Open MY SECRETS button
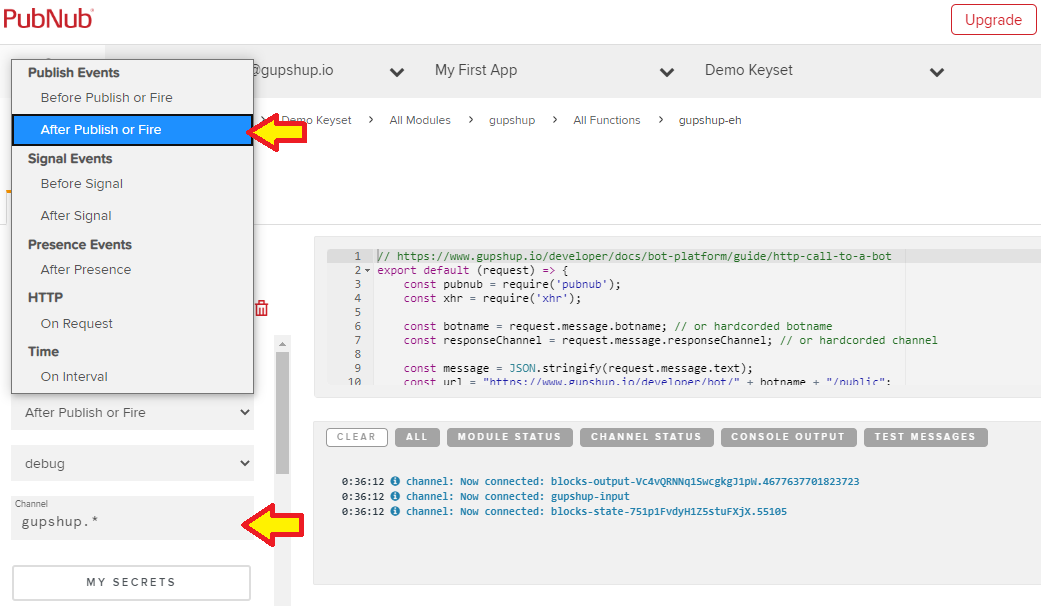Screen dimensions: 1042x612 pyautogui.click(x=131, y=583)
